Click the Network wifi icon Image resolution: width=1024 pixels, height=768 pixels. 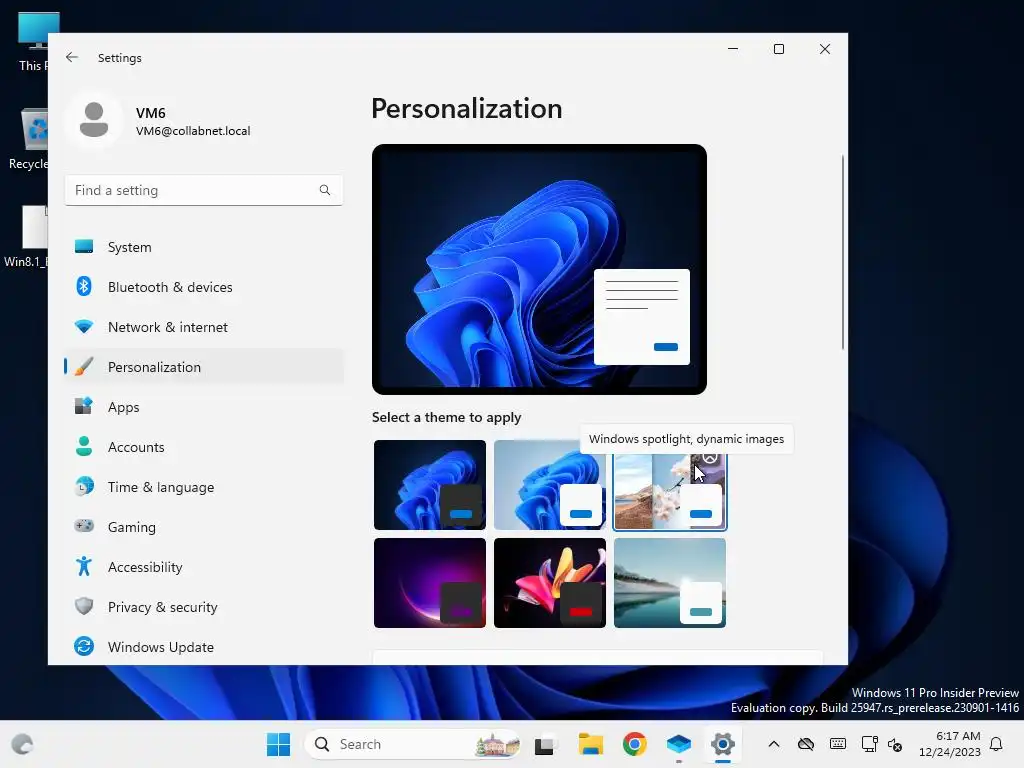tap(84, 327)
